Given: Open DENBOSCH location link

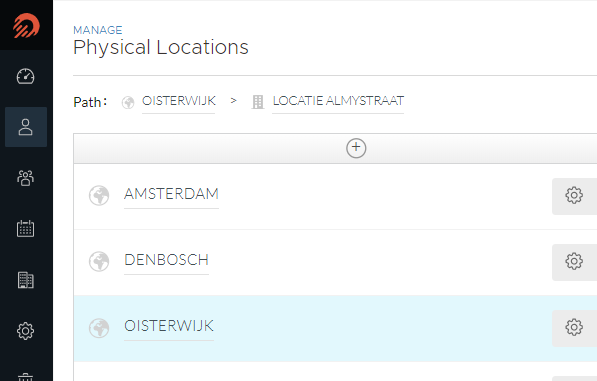Looking at the screenshot, I should (x=166, y=260).
